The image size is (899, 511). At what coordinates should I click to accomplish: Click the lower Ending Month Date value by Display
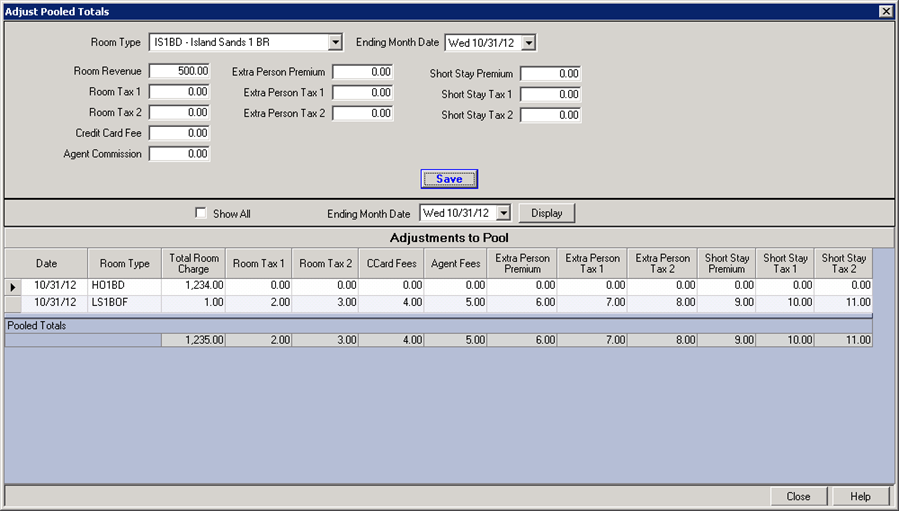pos(458,213)
